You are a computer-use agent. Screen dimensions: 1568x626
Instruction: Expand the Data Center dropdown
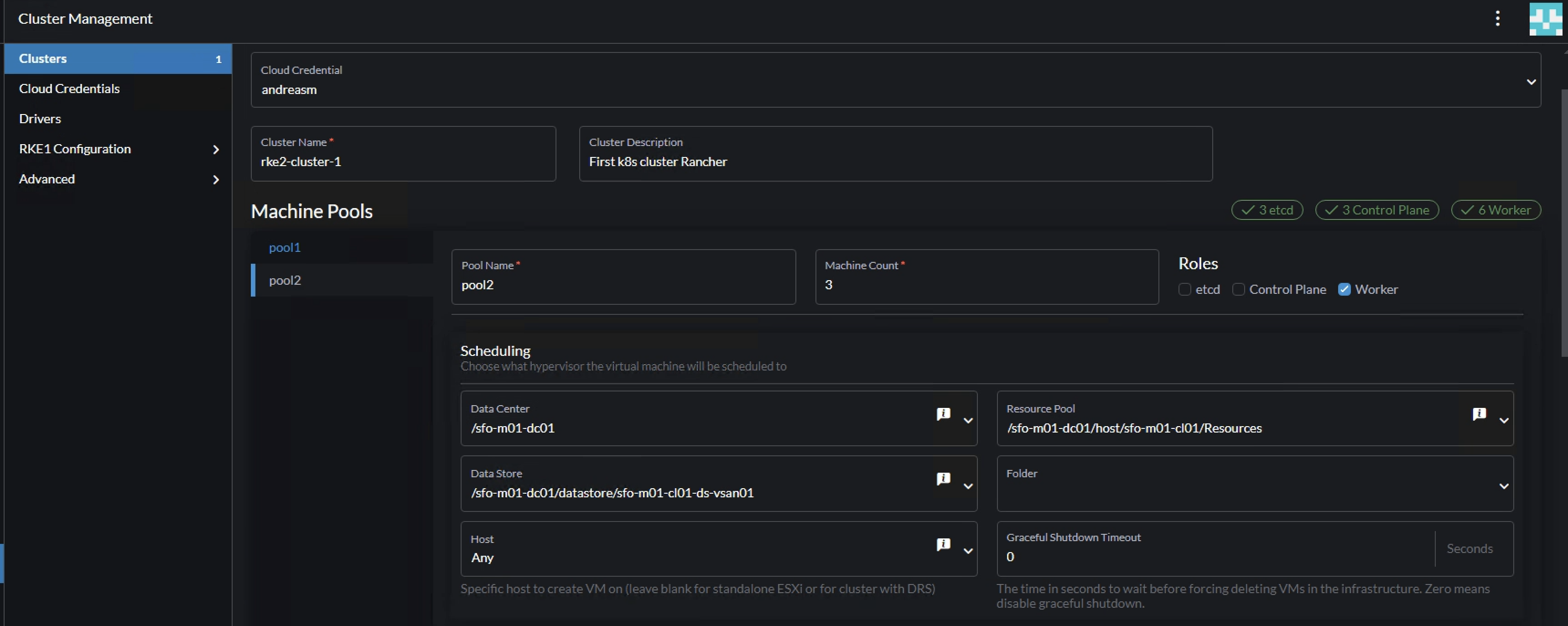(x=968, y=420)
